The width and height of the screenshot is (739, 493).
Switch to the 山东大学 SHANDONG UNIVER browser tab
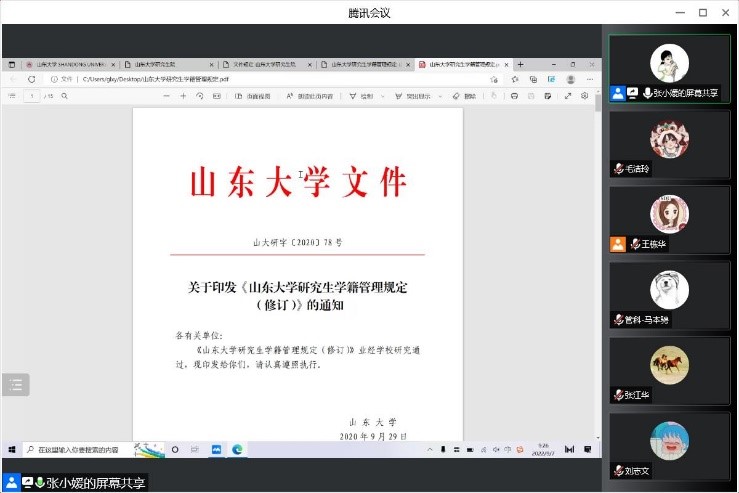pyautogui.click(x=70, y=65)
